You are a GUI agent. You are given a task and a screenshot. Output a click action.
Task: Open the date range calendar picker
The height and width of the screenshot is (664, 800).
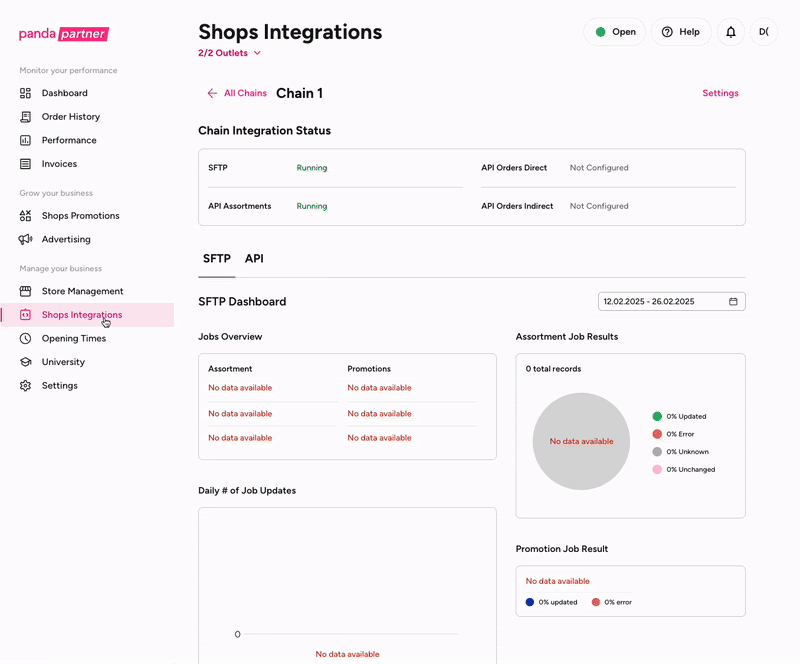733,301
